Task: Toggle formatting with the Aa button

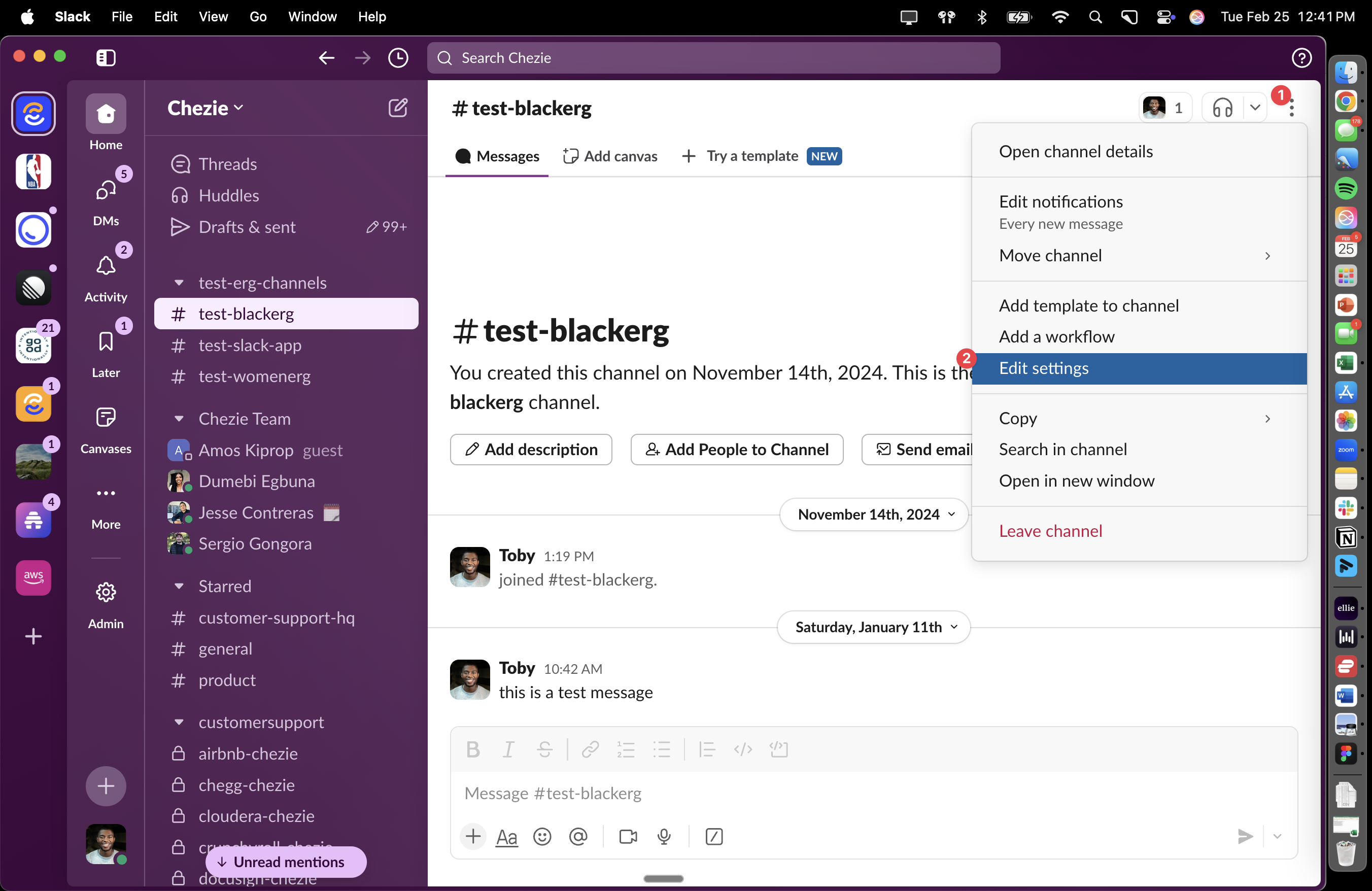Action: tap(507, 836)
